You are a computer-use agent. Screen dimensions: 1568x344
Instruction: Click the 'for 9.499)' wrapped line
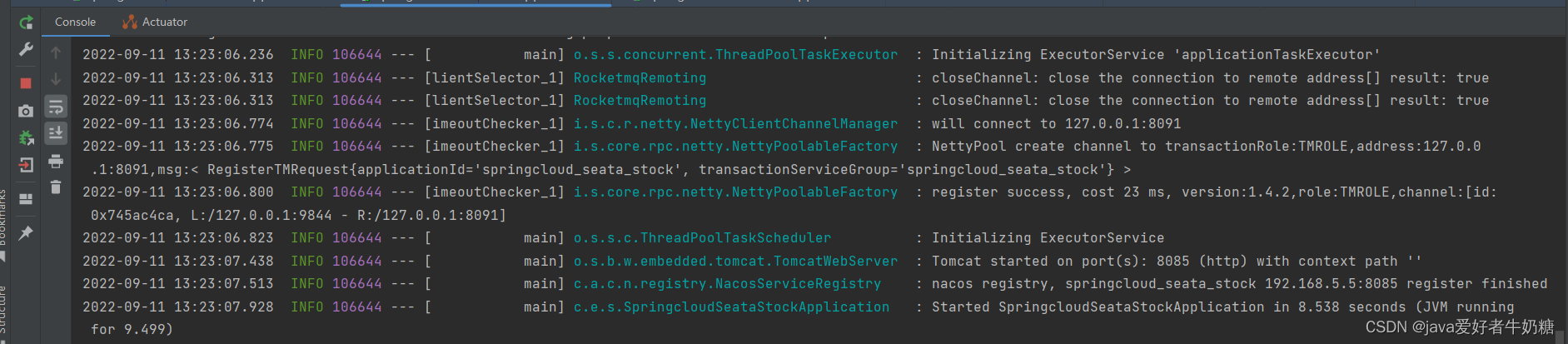tap(132, 330)
